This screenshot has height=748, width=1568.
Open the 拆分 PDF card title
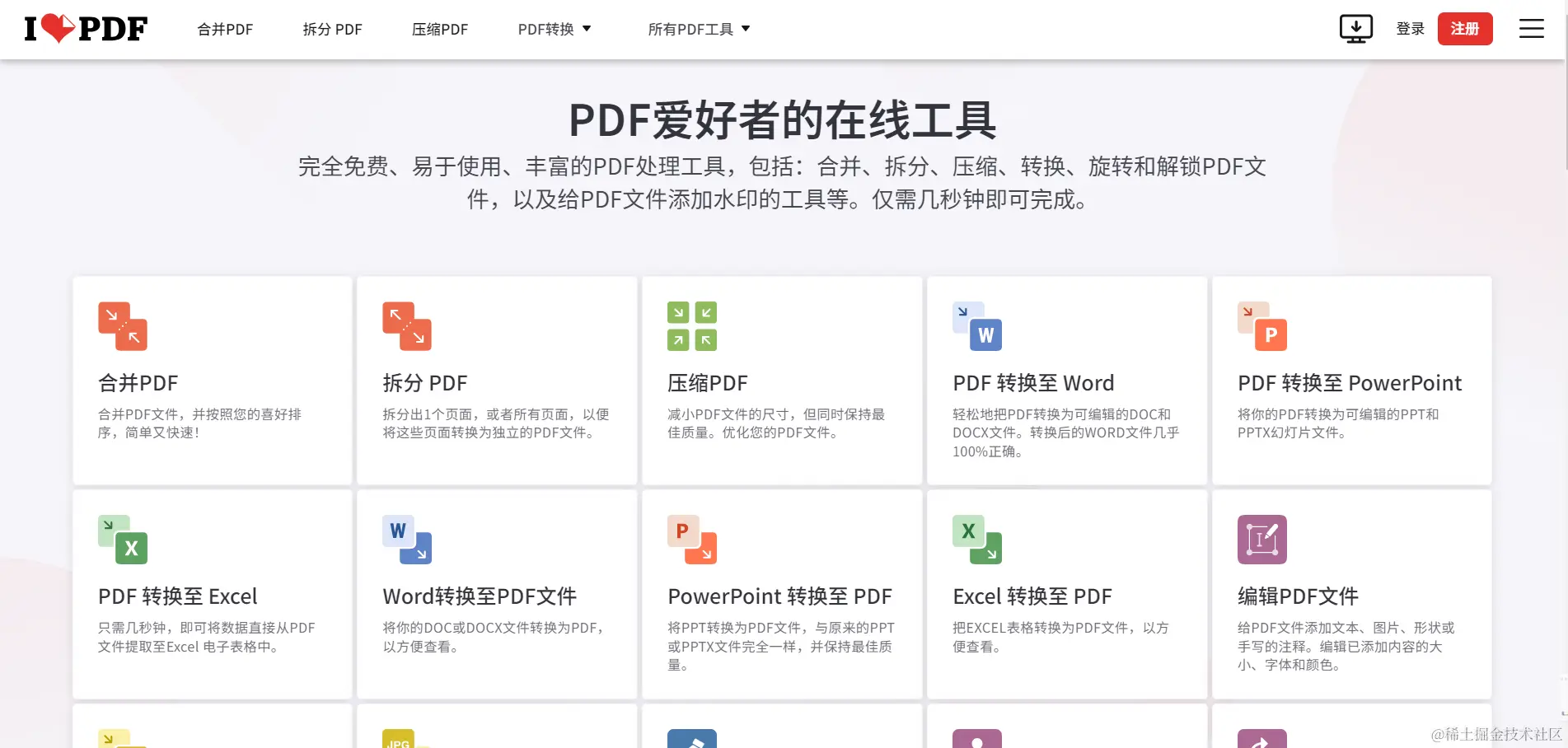[x=425, y=383]
